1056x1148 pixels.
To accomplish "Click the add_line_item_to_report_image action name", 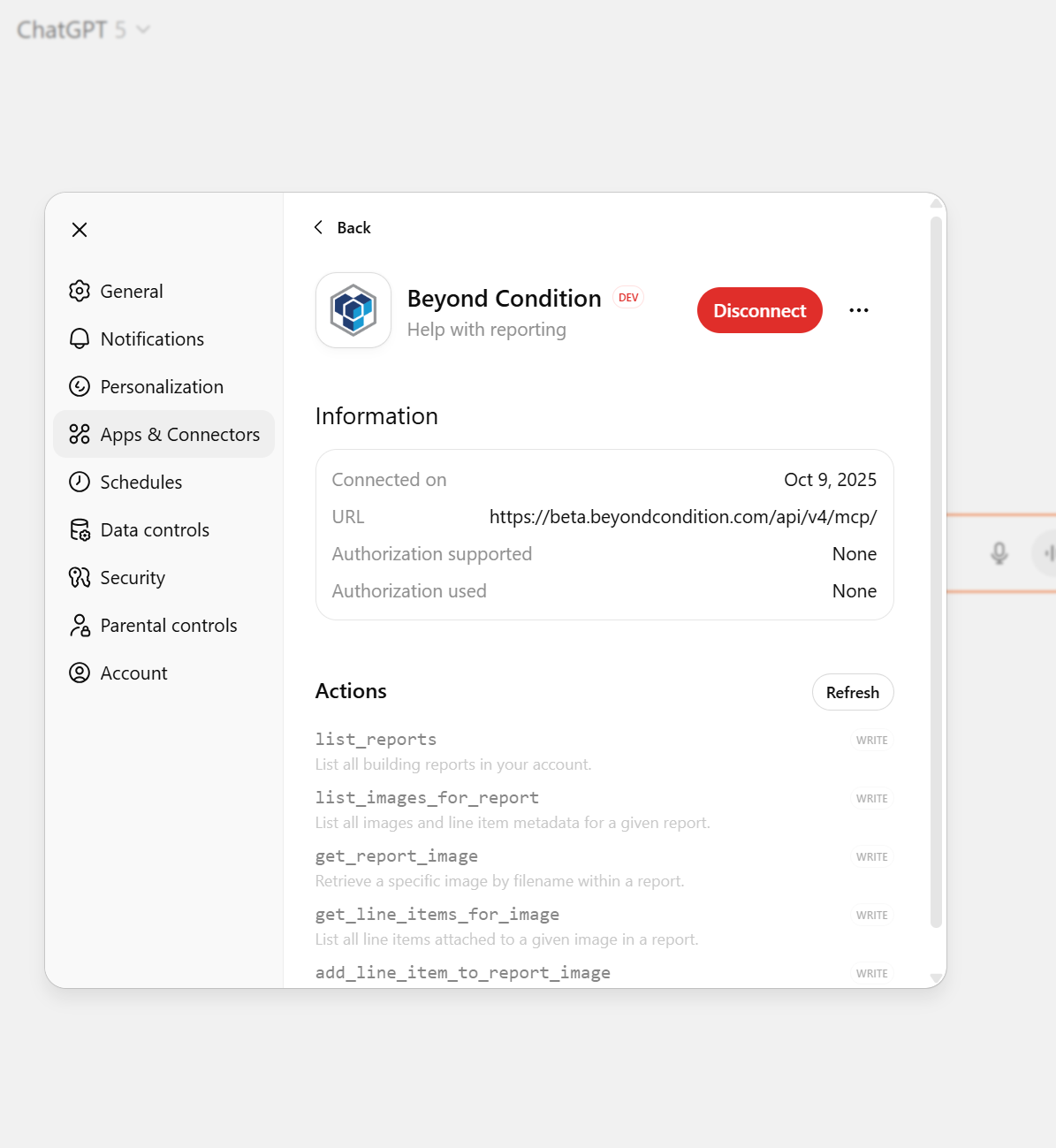I will pyautogui.click(x=463, y=973).
